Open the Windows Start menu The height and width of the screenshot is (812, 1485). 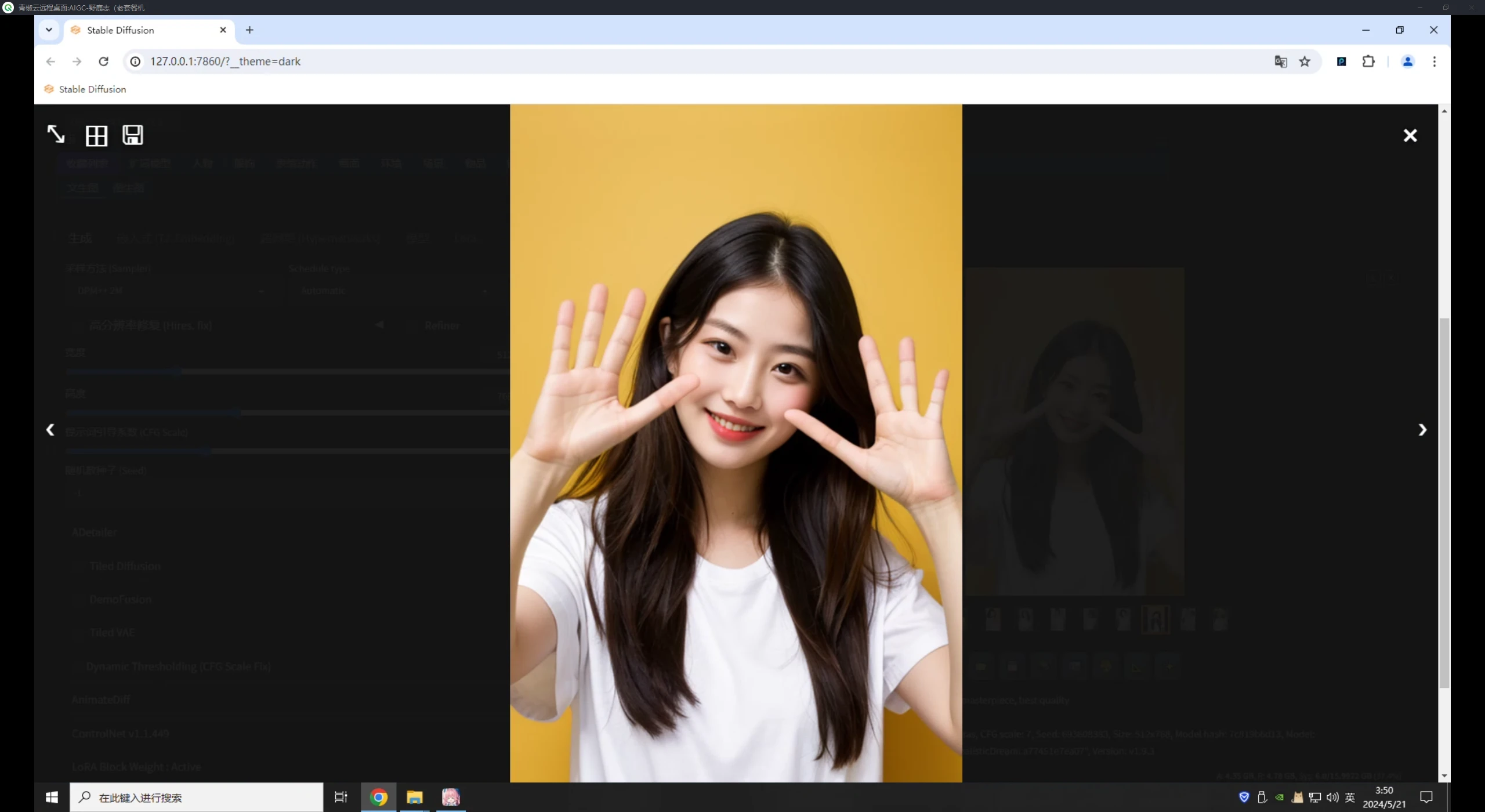click(52, 797)
